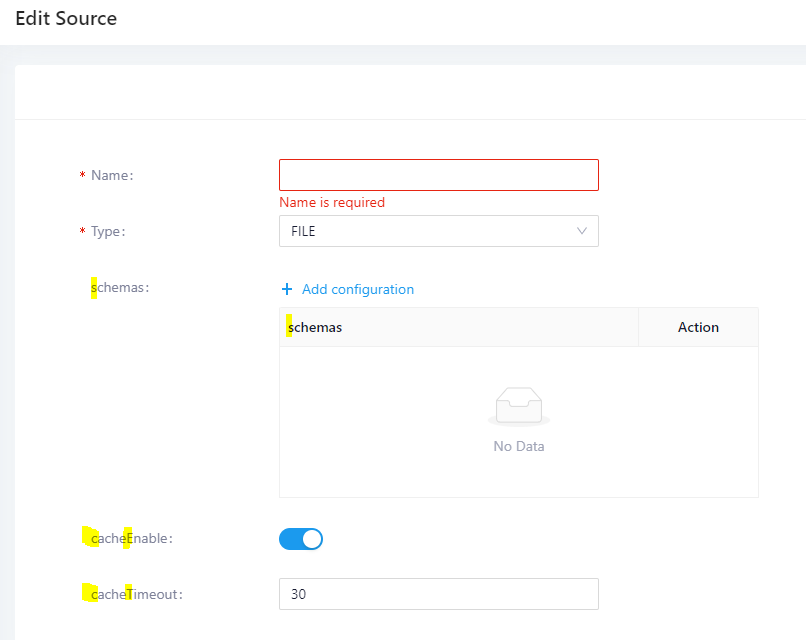This screenshot has width=806, height=640.
Task: Click the red asterisk next to Type
Action: click(x=81, y=231)
